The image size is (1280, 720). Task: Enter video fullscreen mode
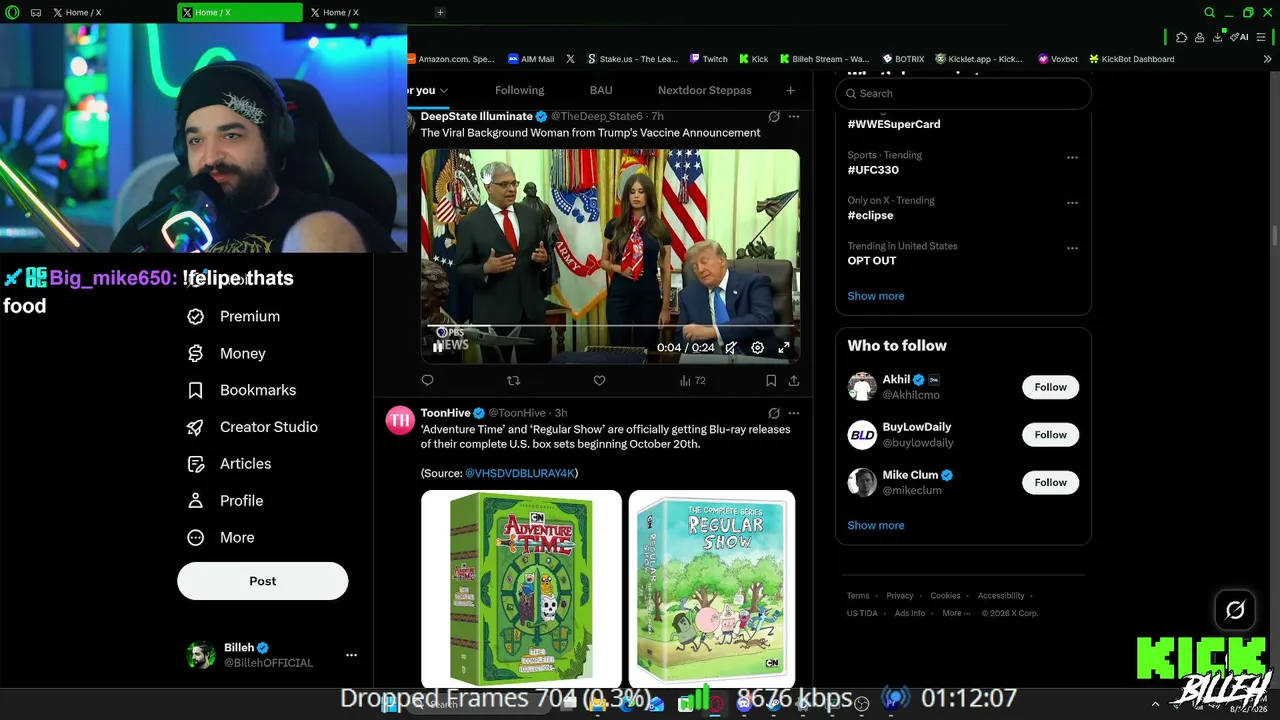click(784, 347)
